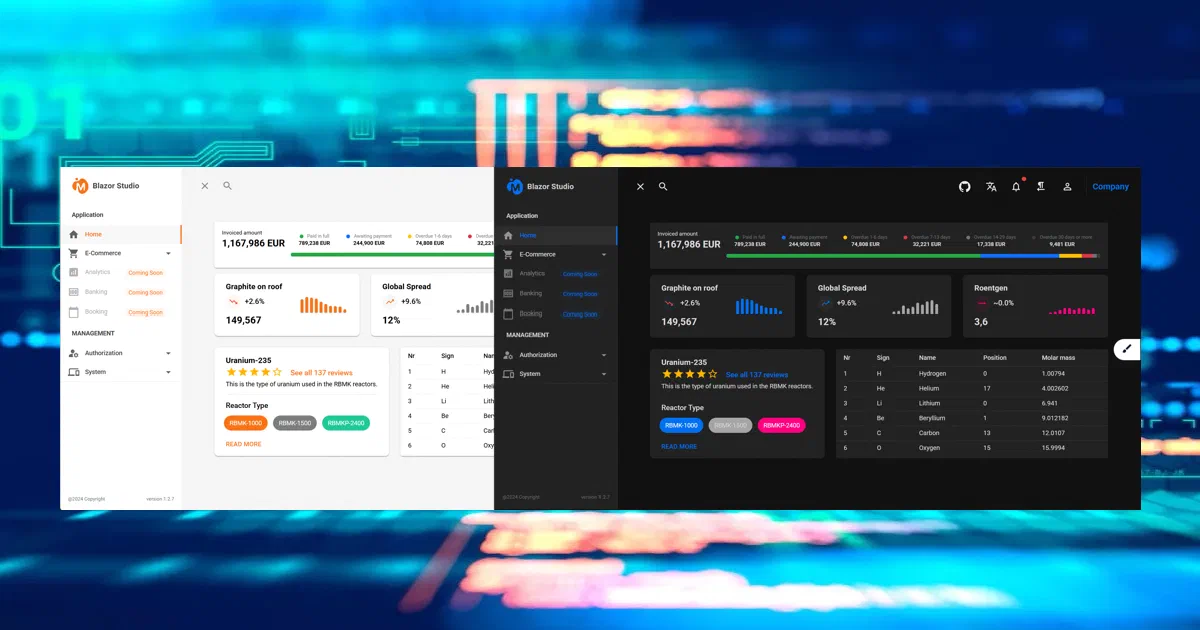Click 'Molar mass' column header in dark table

point(1058,357)
